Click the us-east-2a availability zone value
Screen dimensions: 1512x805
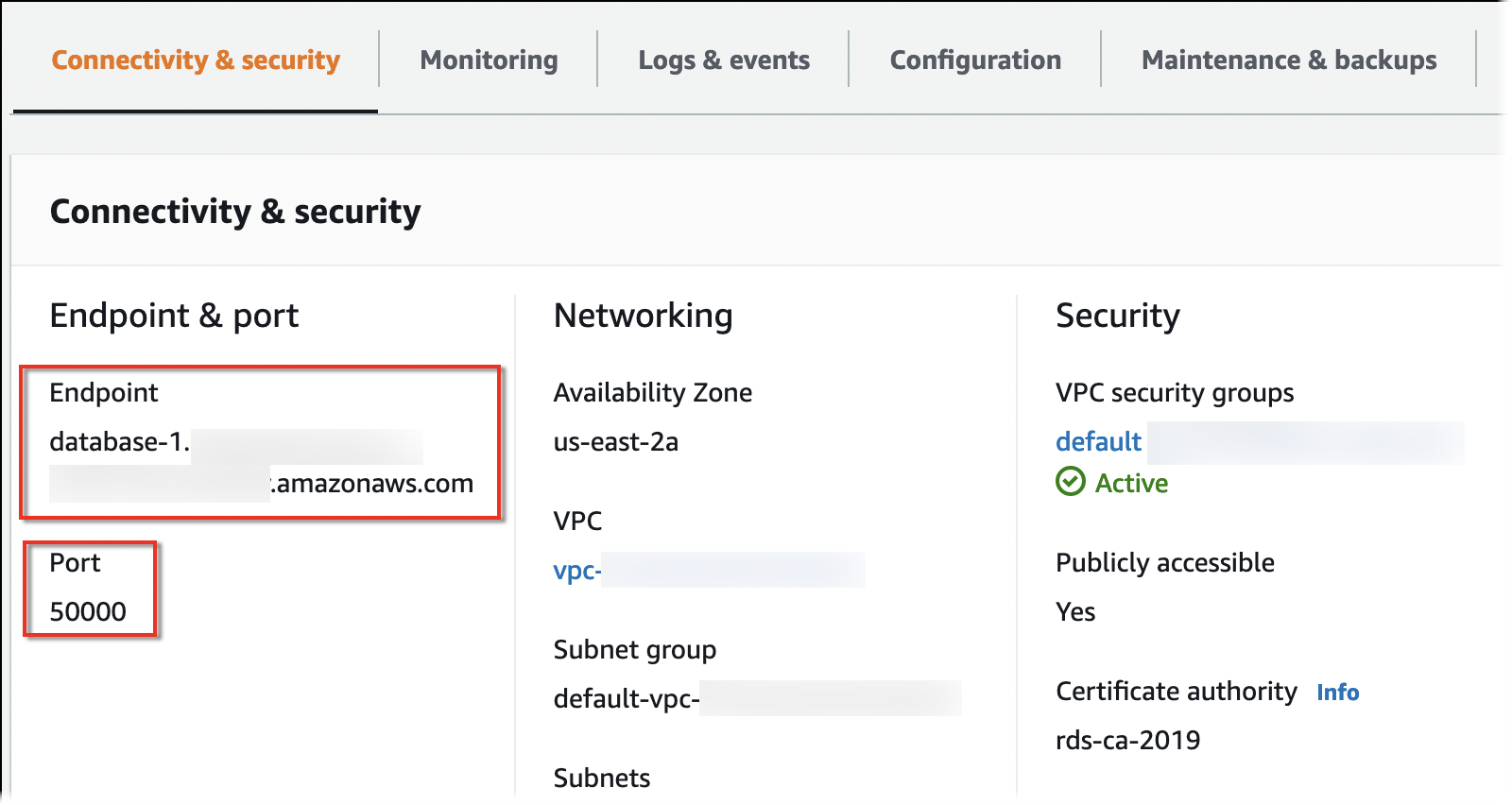(616, 442)
